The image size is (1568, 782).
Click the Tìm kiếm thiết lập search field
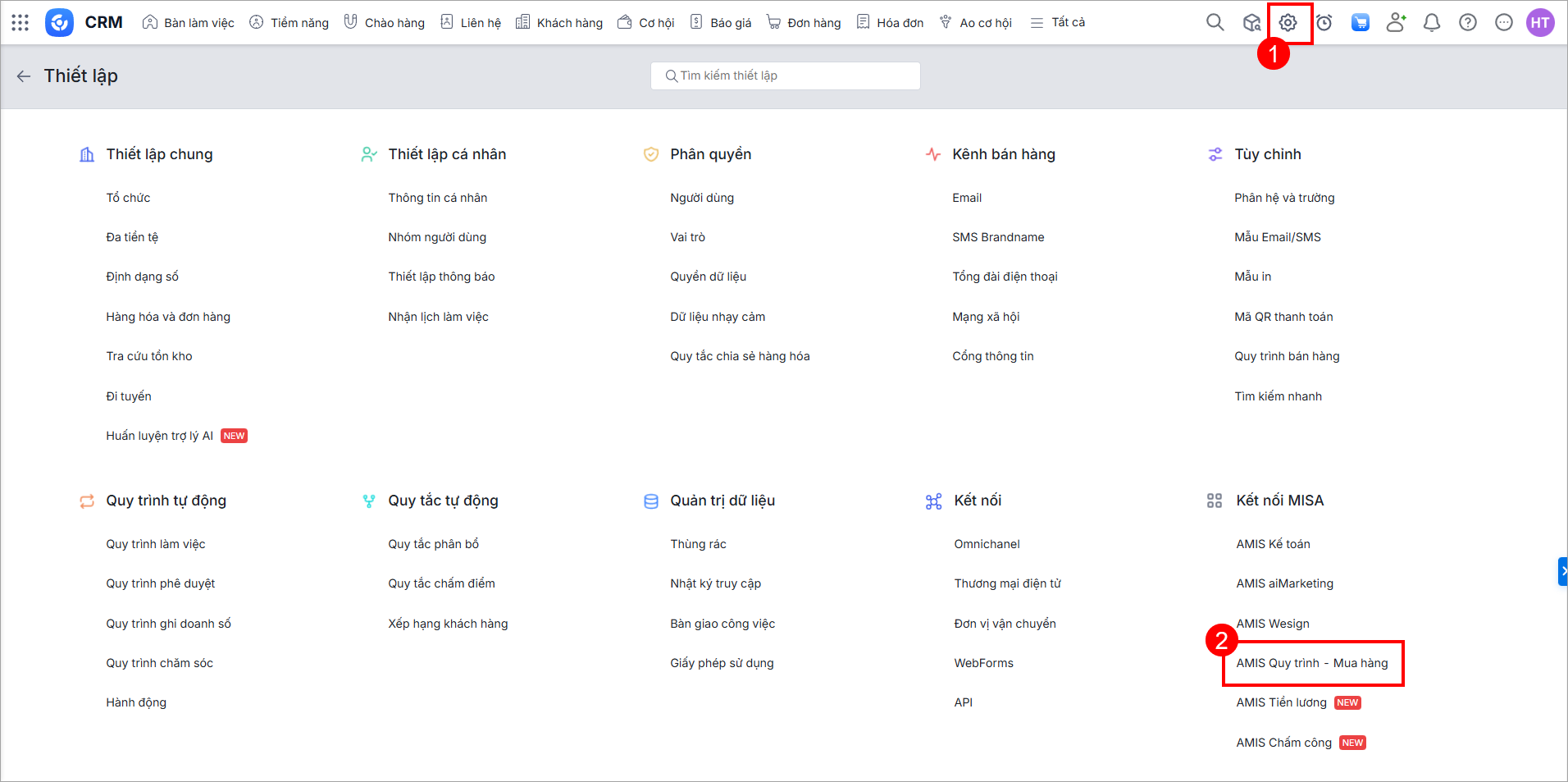(x=786, y=75)
